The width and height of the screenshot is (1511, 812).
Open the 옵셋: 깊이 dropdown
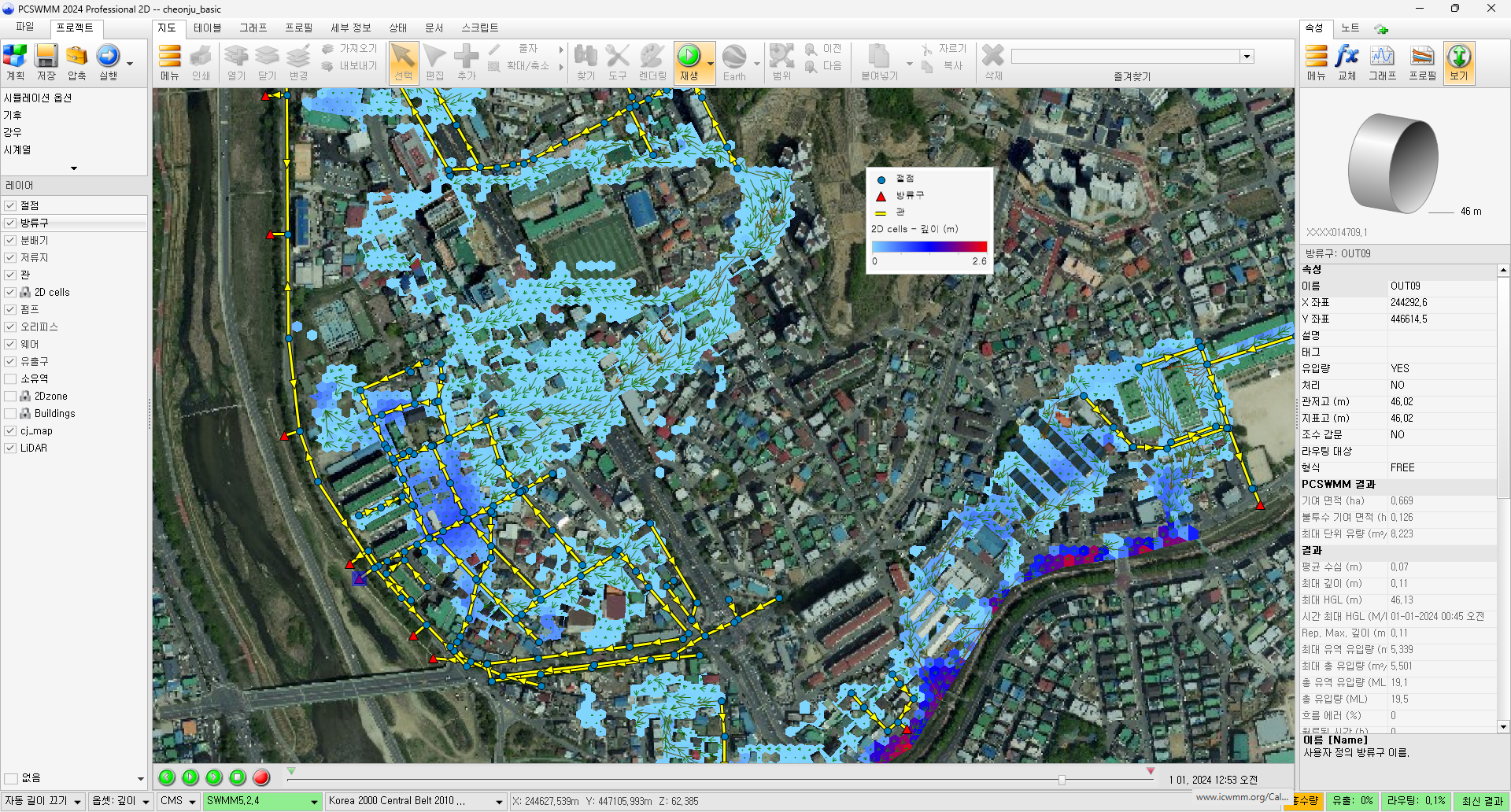coord(146,802)
